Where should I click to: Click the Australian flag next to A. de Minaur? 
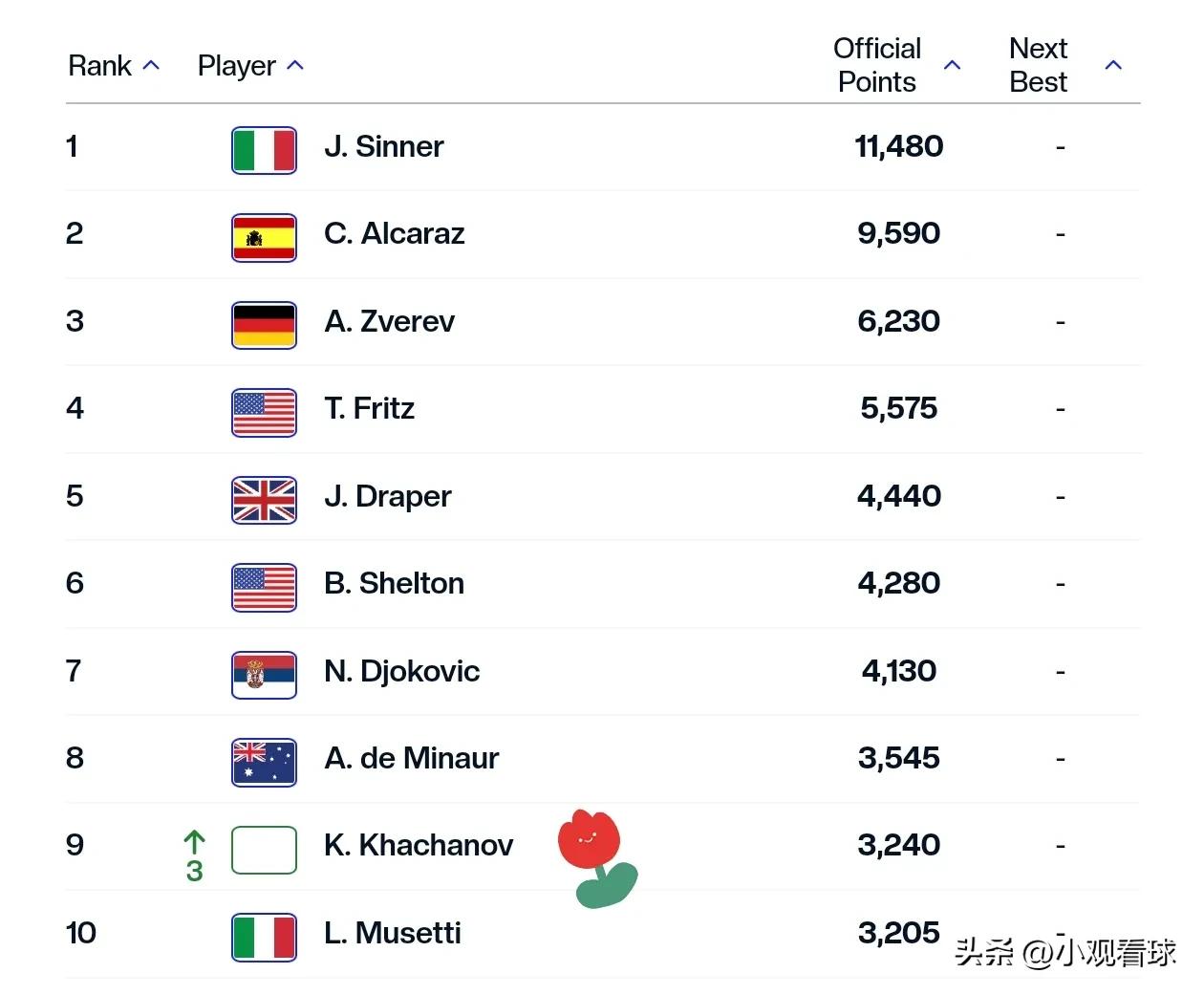(x=264, y=762)
